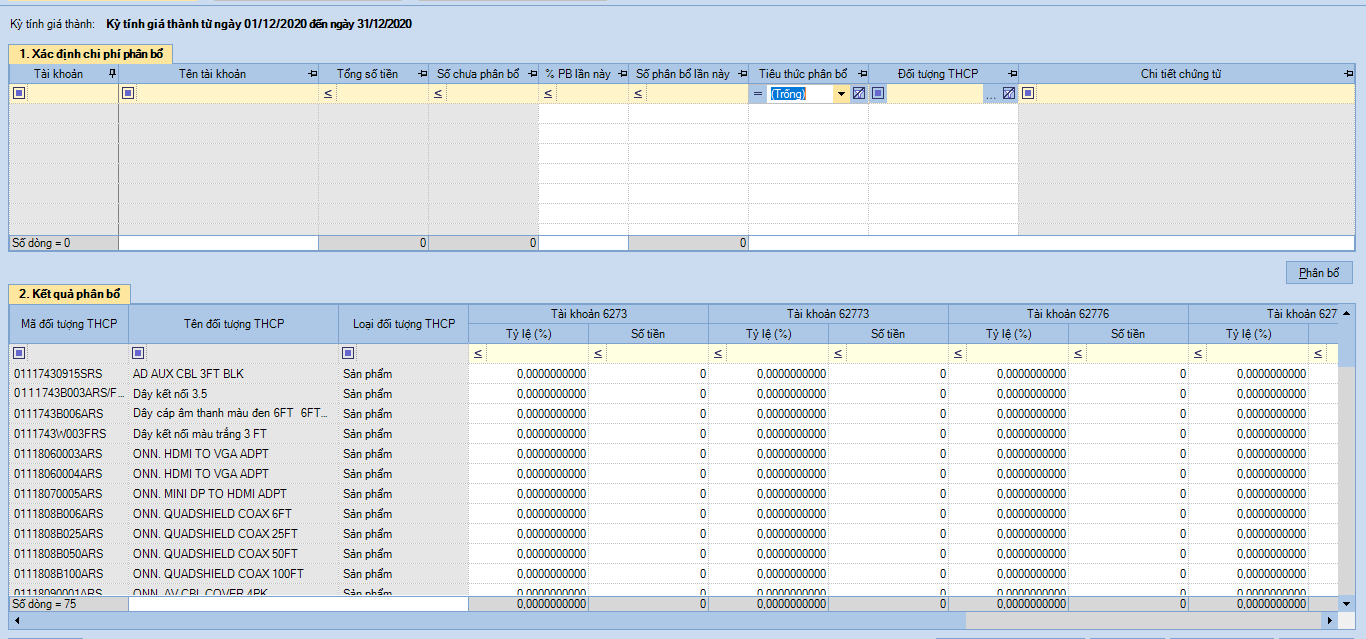
Task: Click the Tài khoản 62776 group header
Action: pos(1068,314)
